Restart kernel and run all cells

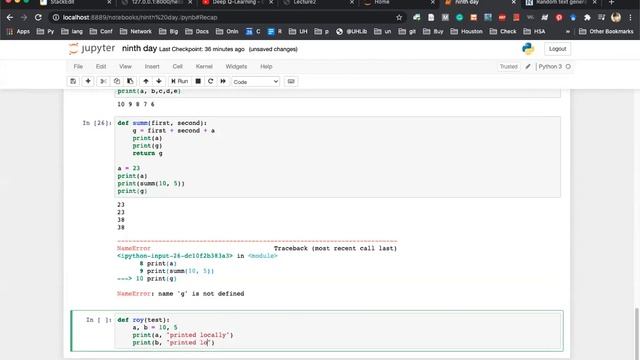[223, 81]
